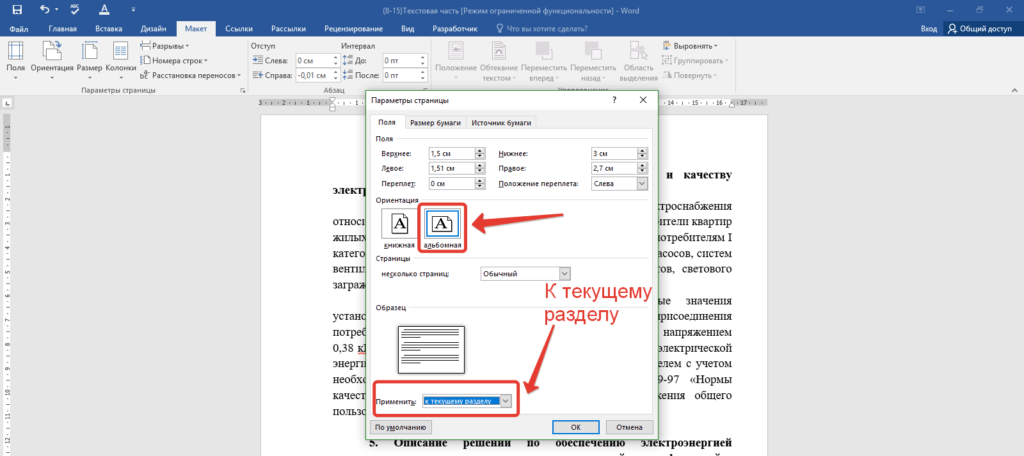Click the Размер page size icon

[x=90, y=58]
